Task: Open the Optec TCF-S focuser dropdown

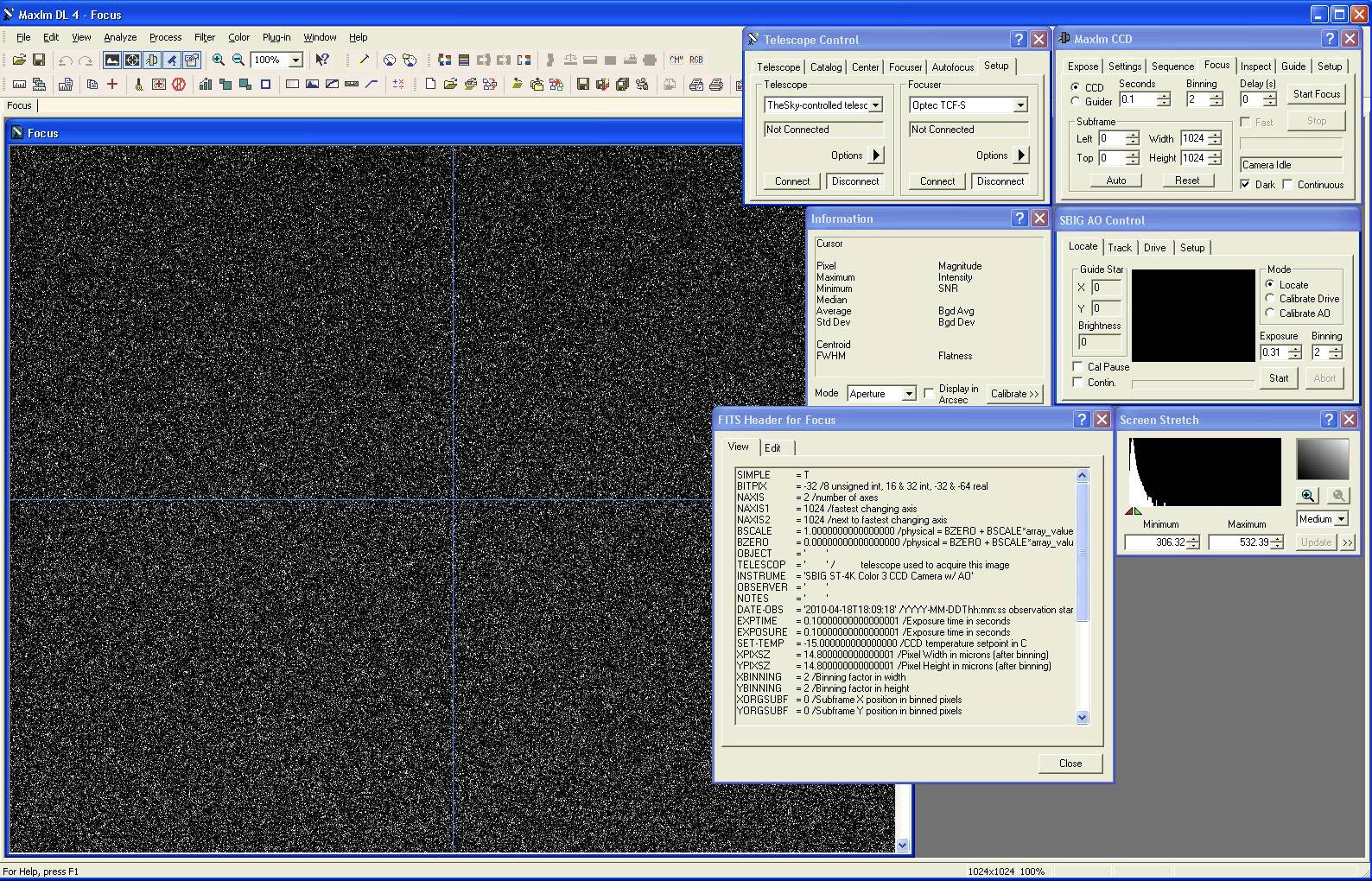Action: pos(1020,105)
